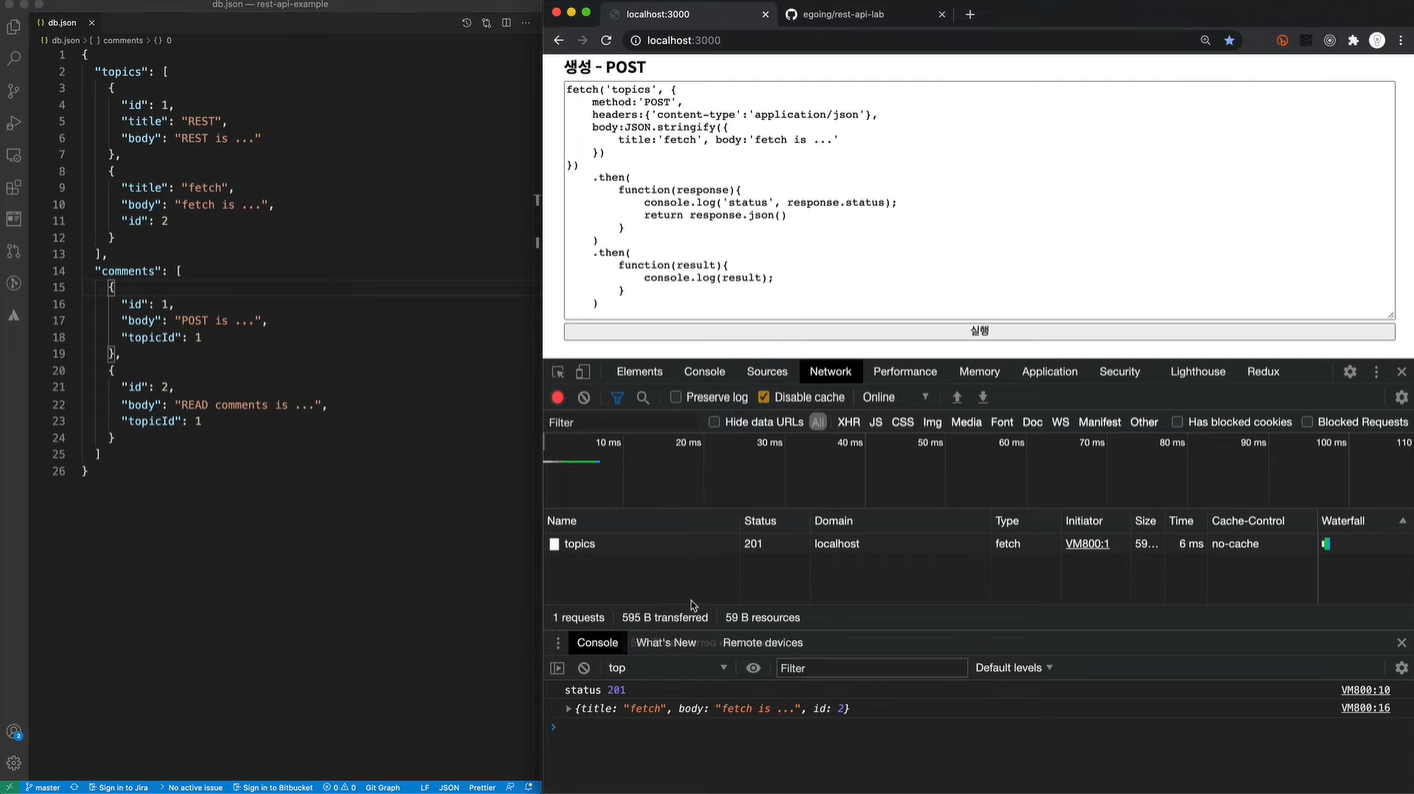This screenshot has width=1414, height=794.
Task: Open the drawer's three-dot tabs menu
Action: coord(558,643)
